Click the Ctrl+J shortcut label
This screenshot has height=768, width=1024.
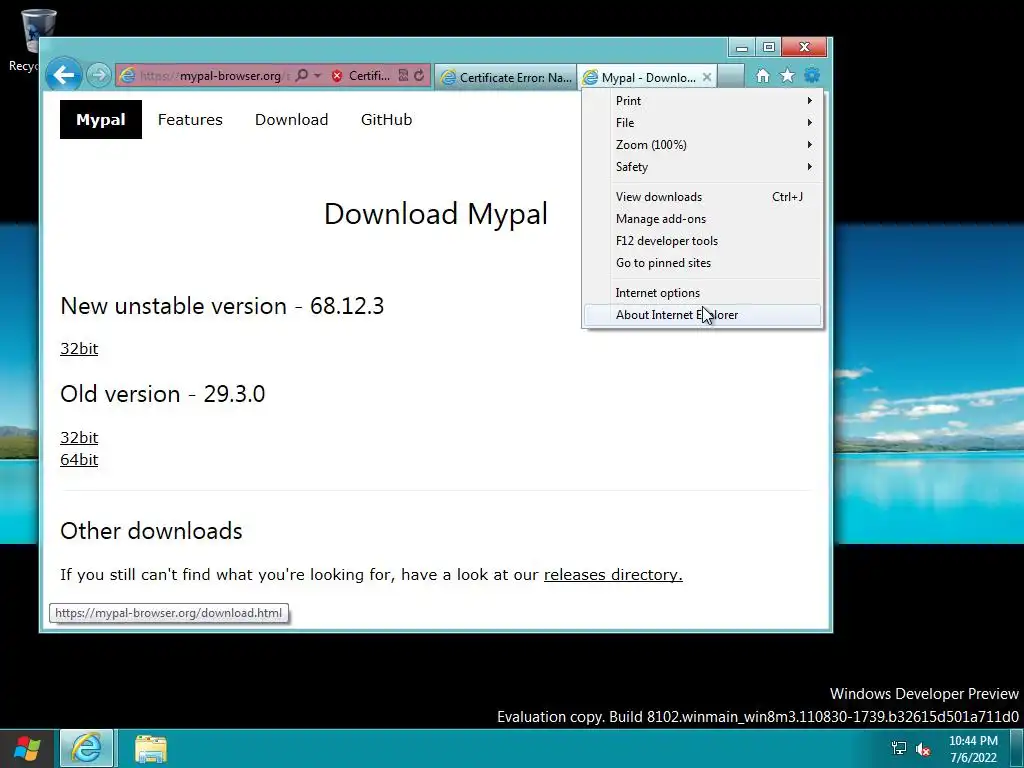[x=787, y=197]
